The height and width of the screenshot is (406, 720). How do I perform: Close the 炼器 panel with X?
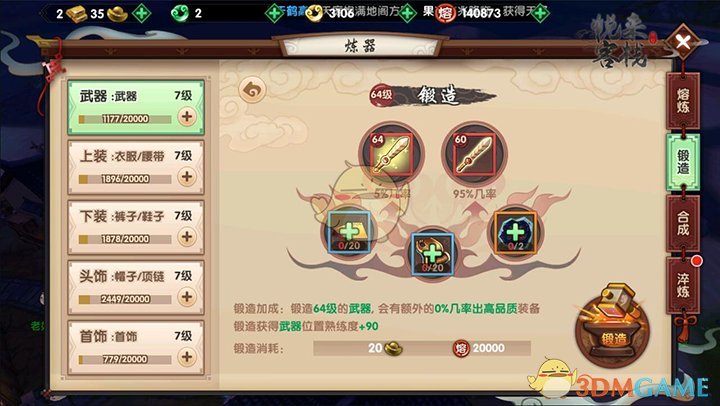[x=683, y=42]
